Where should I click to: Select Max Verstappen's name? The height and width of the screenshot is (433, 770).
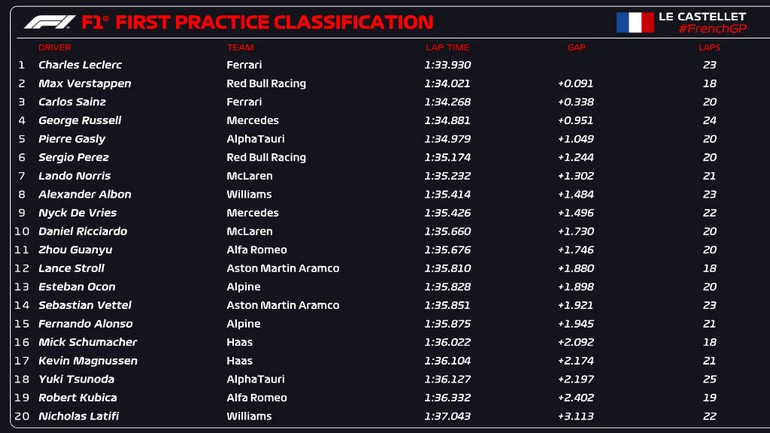(84, 84)
